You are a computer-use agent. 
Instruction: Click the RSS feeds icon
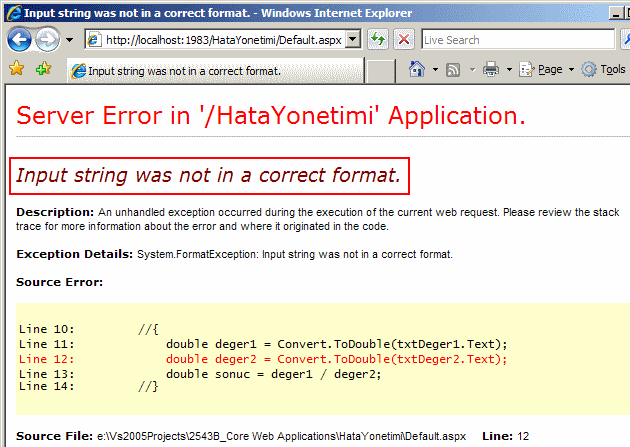(x=453, y=69)
